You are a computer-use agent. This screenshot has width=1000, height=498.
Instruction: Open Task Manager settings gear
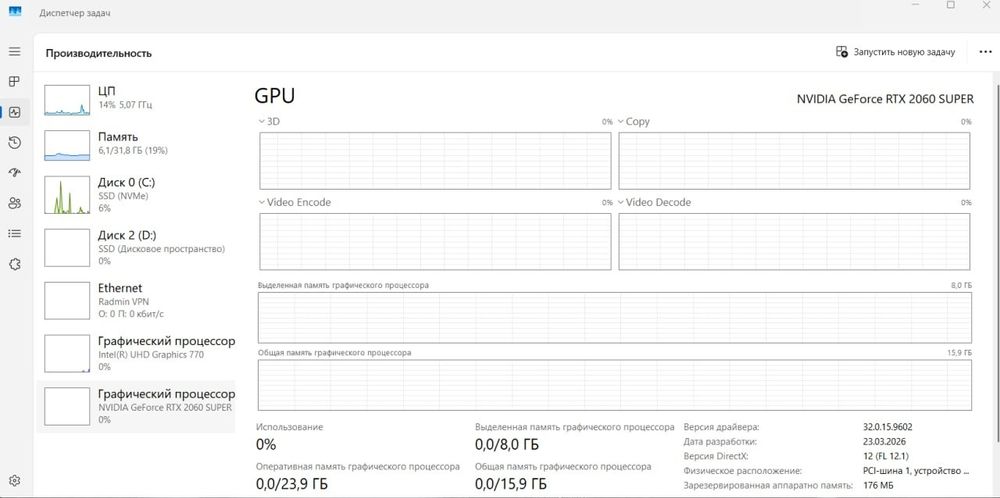coord(15,480)
